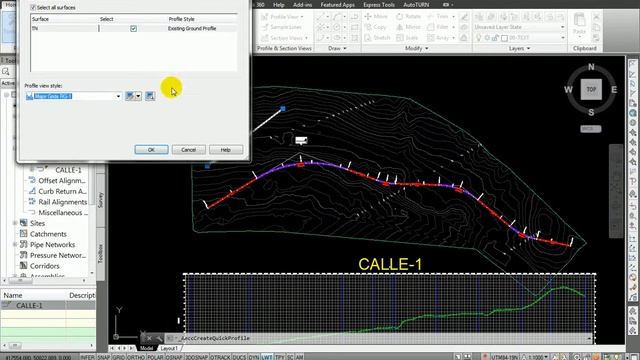Screen dimensions: 640x360
Task: Open the AutoTURN ribbon tab
Action: click(416, 5)
